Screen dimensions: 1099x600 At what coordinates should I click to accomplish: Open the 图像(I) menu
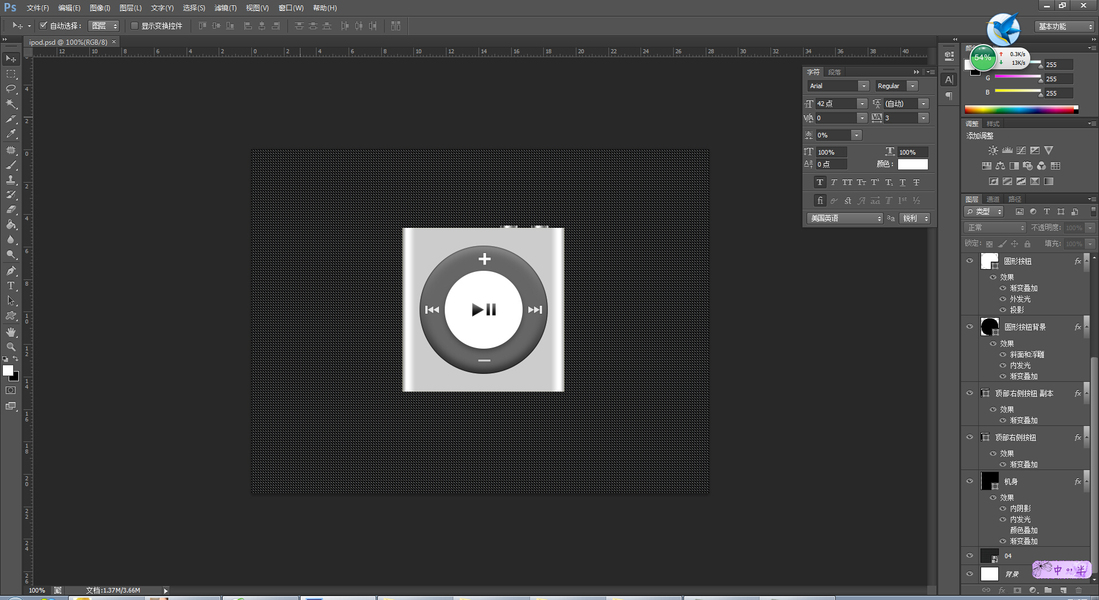(x=100, y=8)
